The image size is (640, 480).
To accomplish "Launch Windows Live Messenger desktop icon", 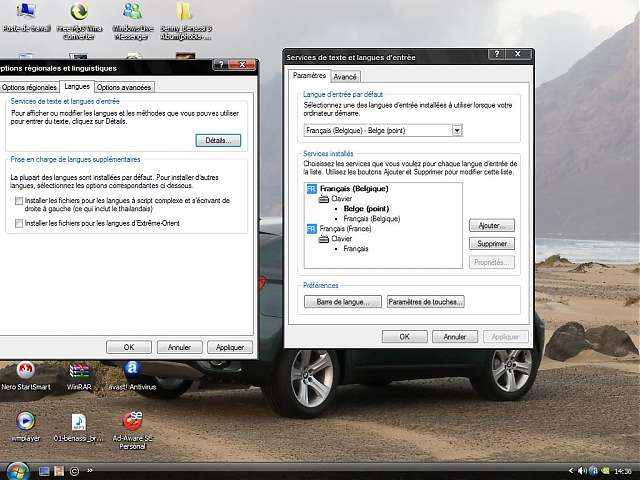I will tap(131, 14).
